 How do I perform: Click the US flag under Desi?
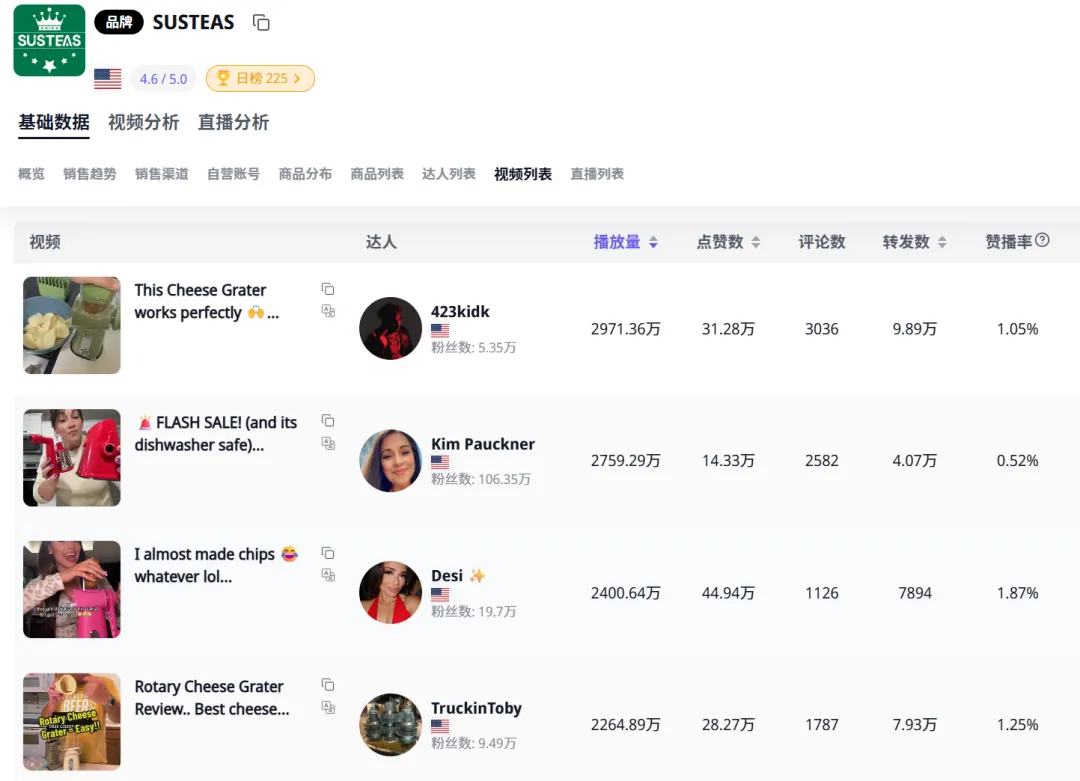440,594
